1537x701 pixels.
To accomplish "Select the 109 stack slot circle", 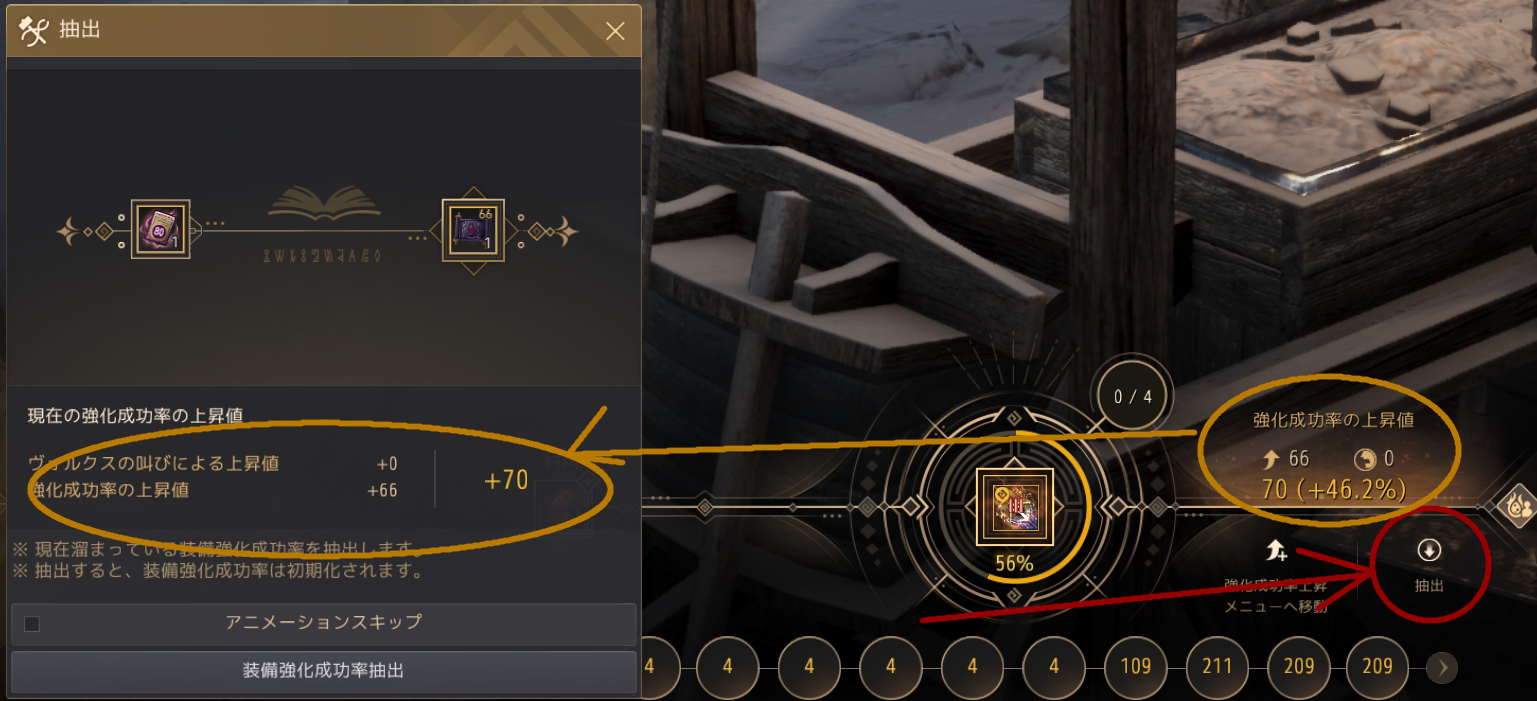I will coord(1135,666).
